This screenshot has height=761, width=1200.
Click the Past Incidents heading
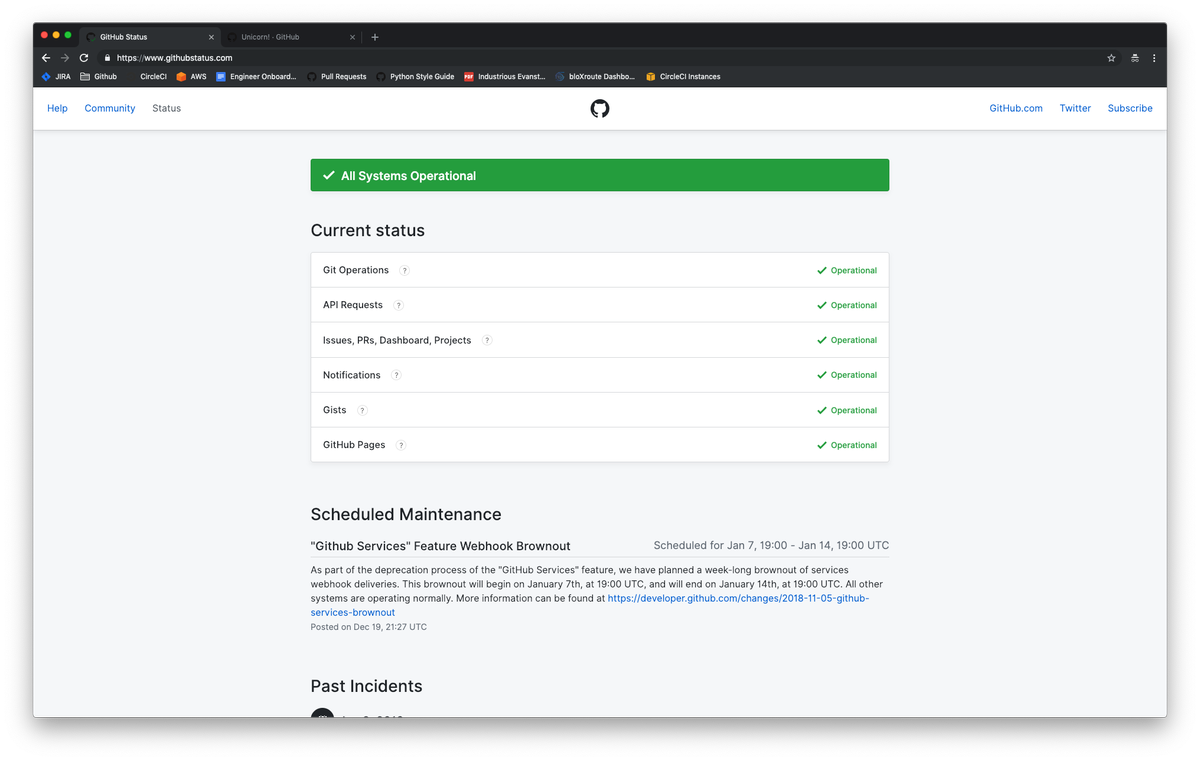(x=366, y=686)
